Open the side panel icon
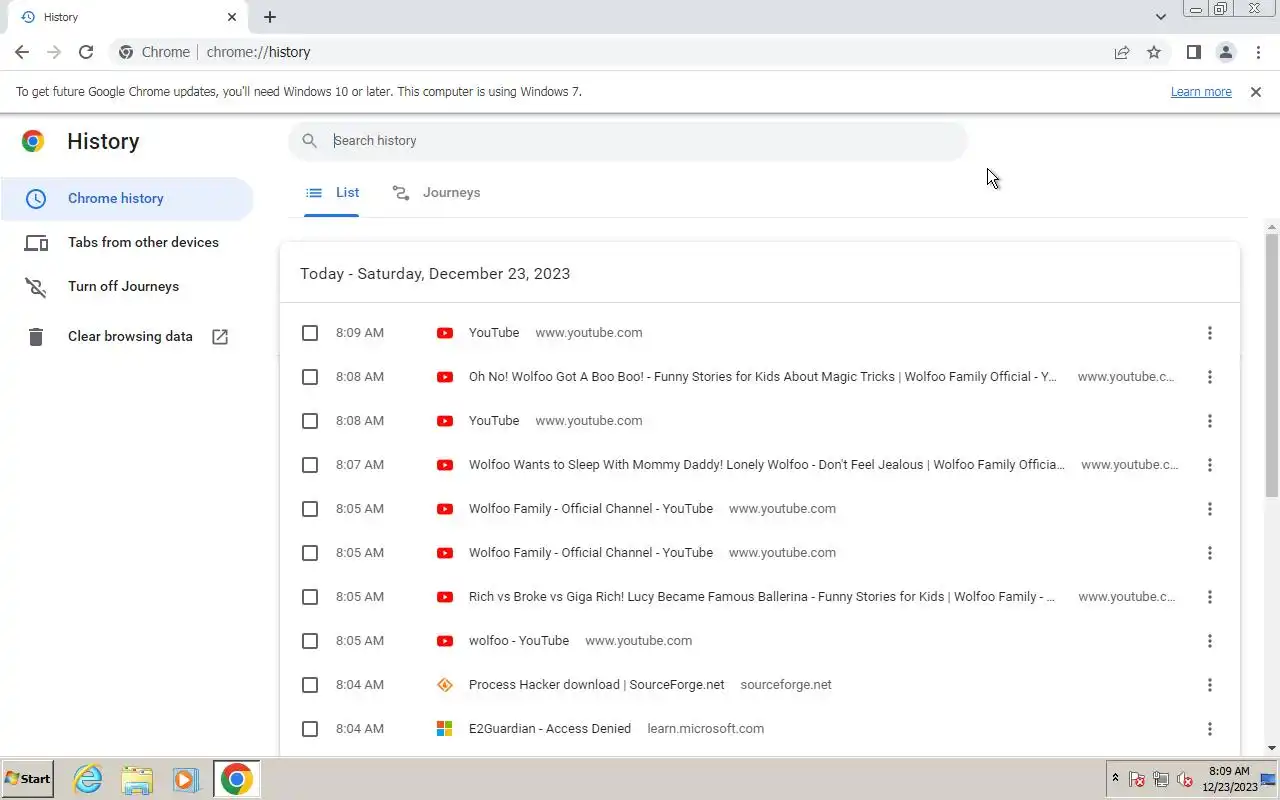 pyautogui.click(x=1193, y=52)
